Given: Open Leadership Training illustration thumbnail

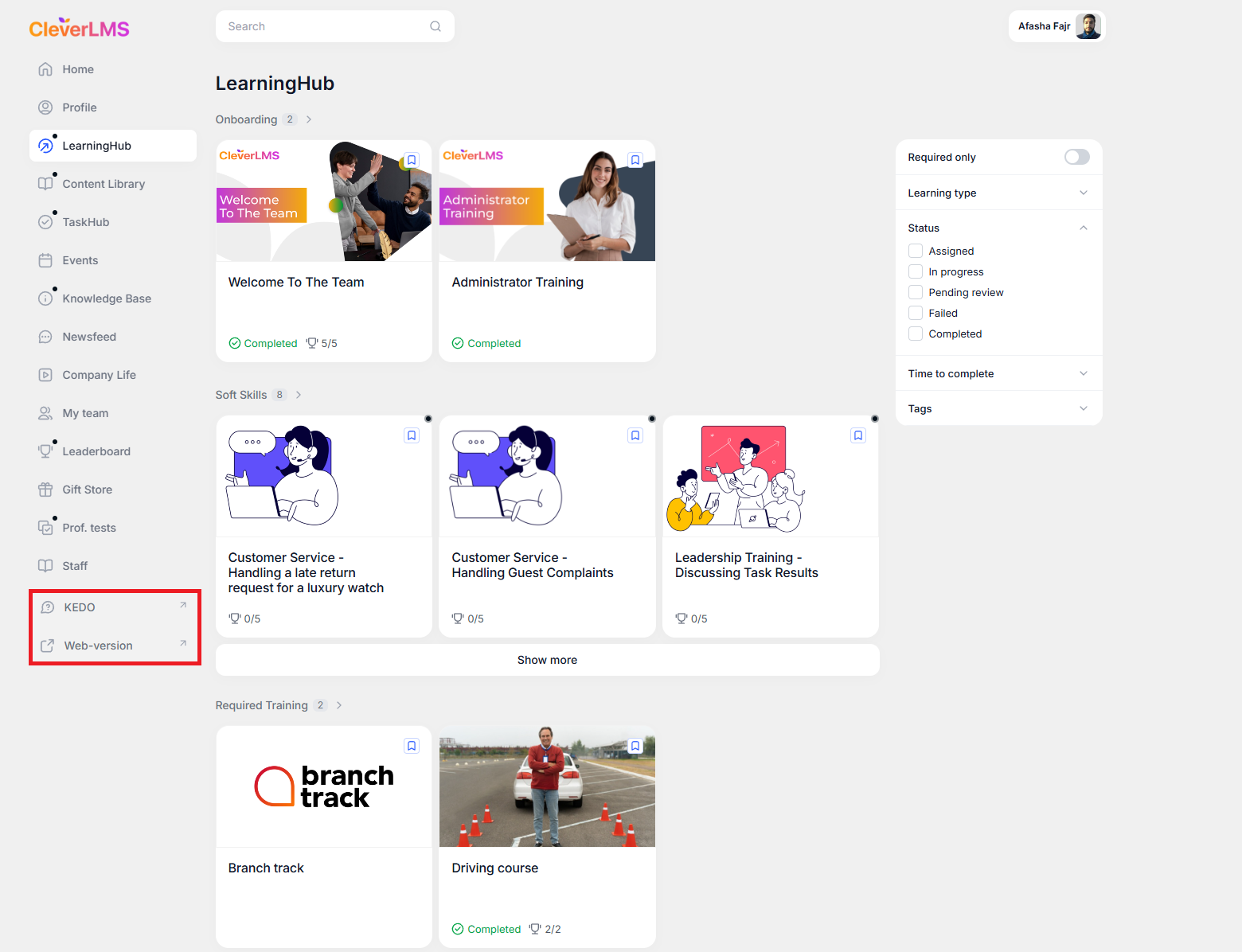Looking at the screenshot, I should tap(771, 476).
